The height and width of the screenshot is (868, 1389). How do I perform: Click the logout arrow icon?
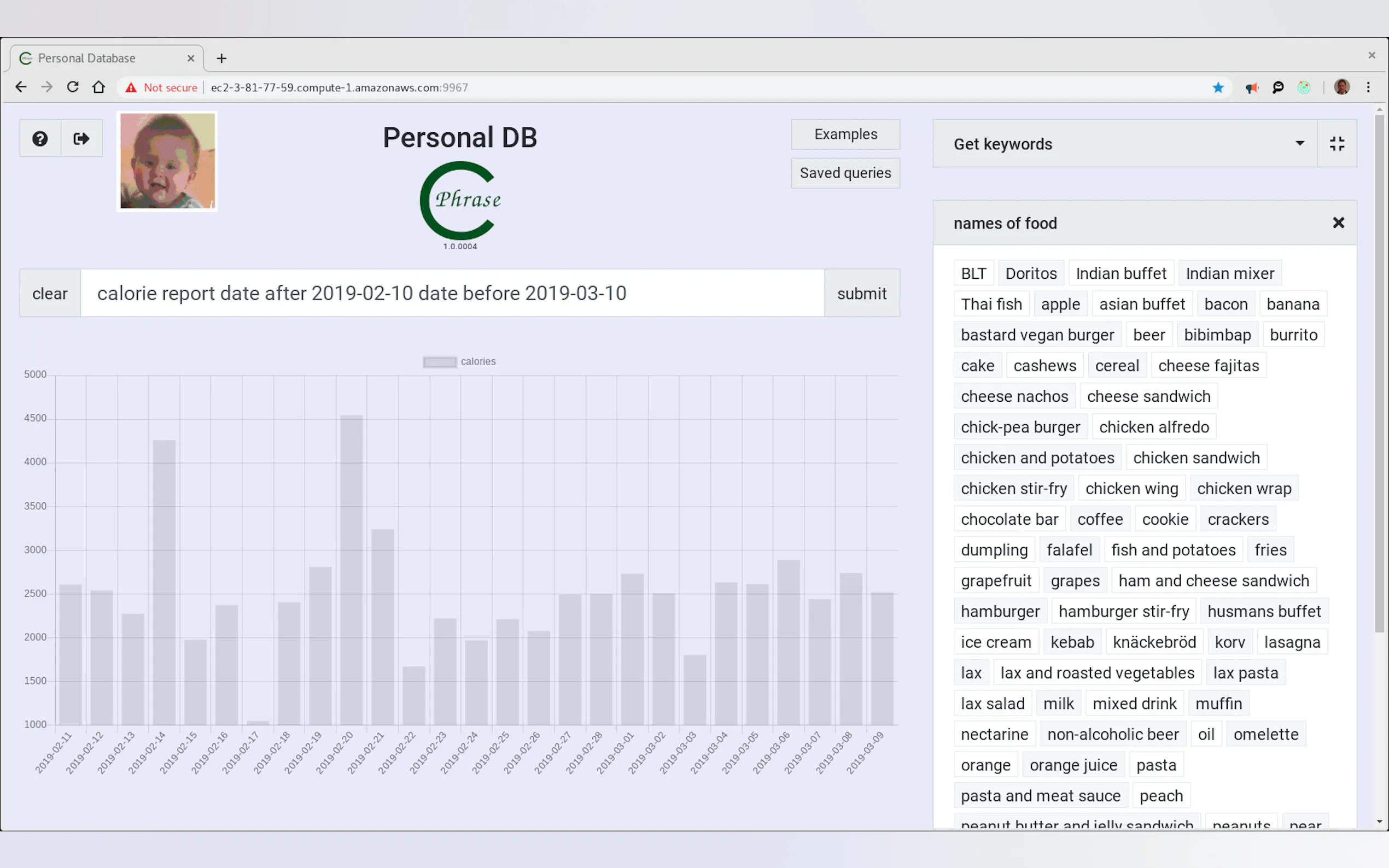[x=81, y=138]
